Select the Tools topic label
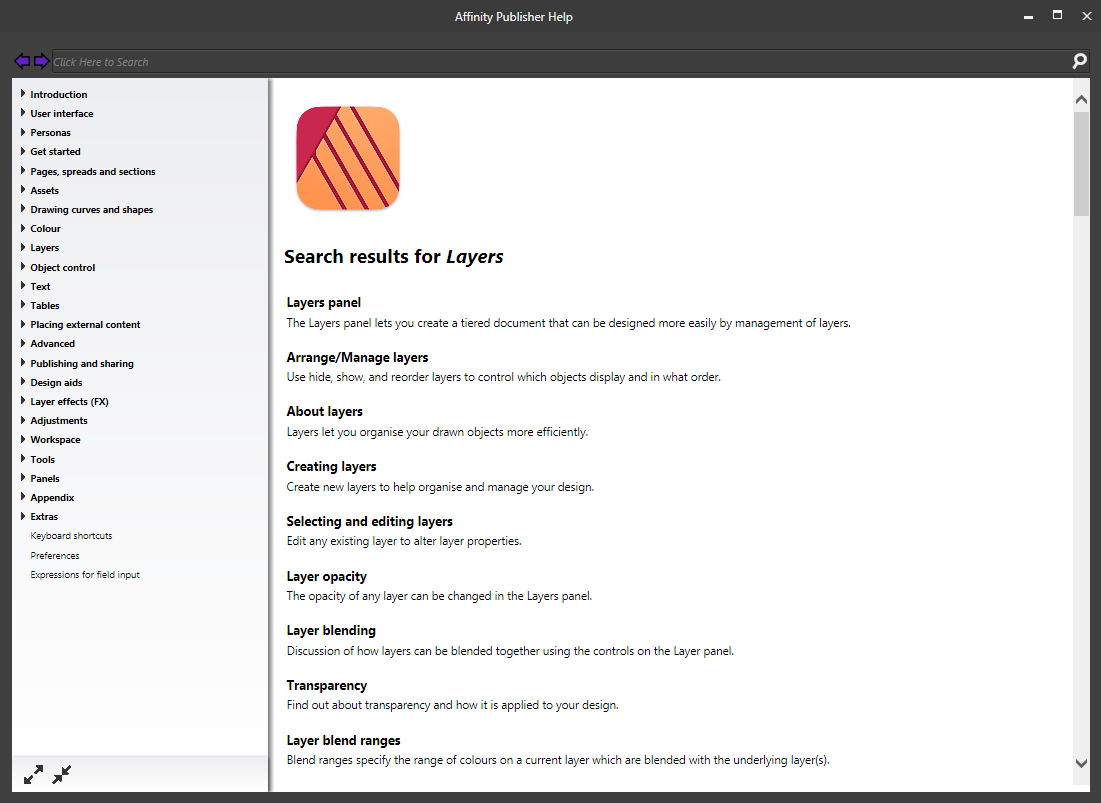This screenshot has width=1101, height=803. 42,459
